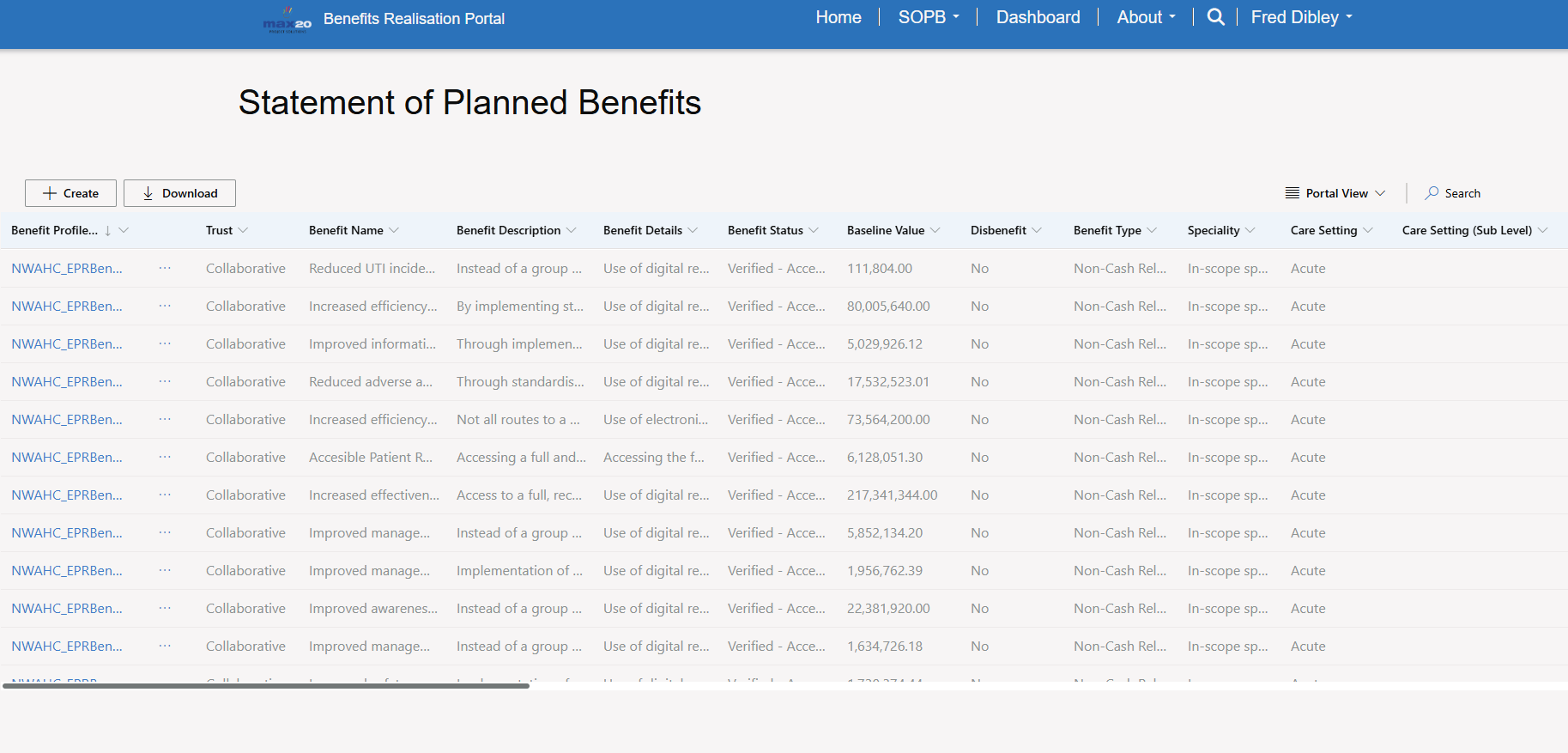Open the About dropdown menu

pyautogui.click(x=1146, y=17)
